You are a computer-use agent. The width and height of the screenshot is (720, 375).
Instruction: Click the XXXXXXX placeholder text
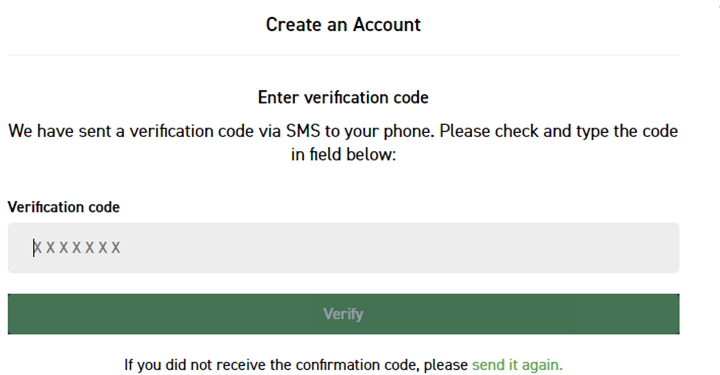pos(77,248)
